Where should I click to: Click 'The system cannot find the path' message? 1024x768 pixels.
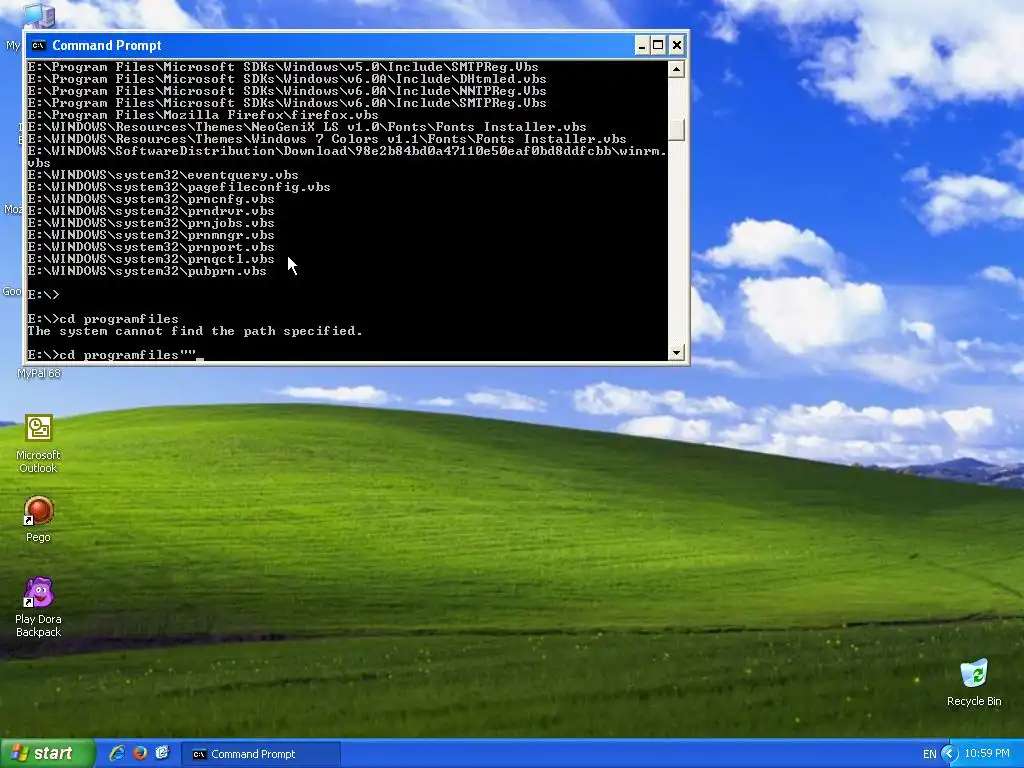[195, 331]
